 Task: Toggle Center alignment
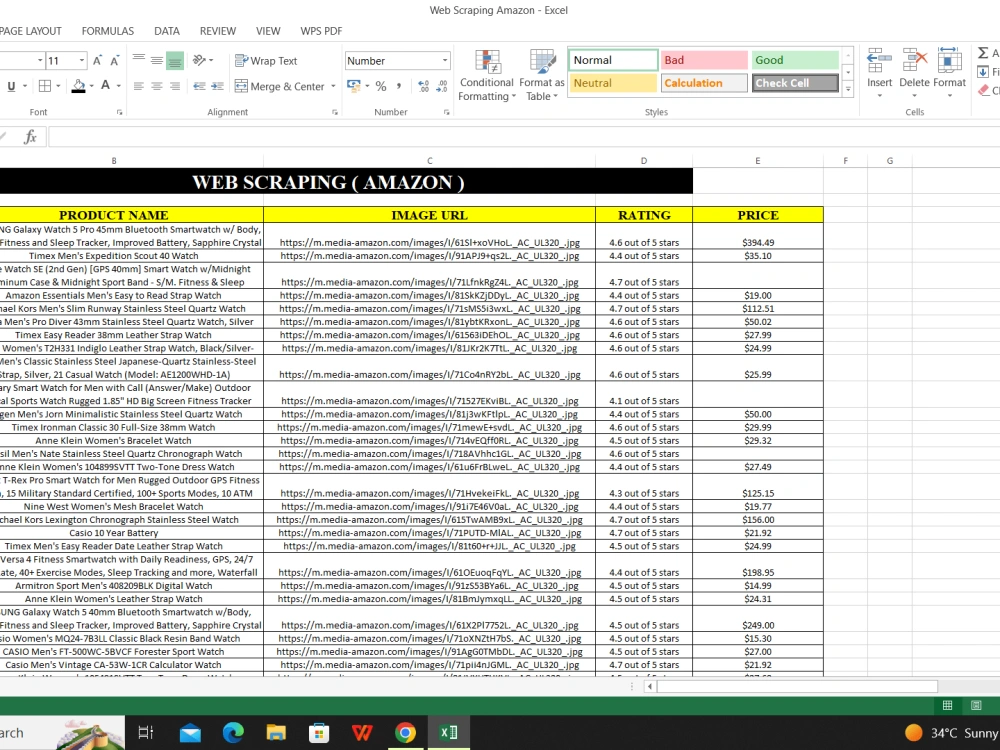pos(158,86)
